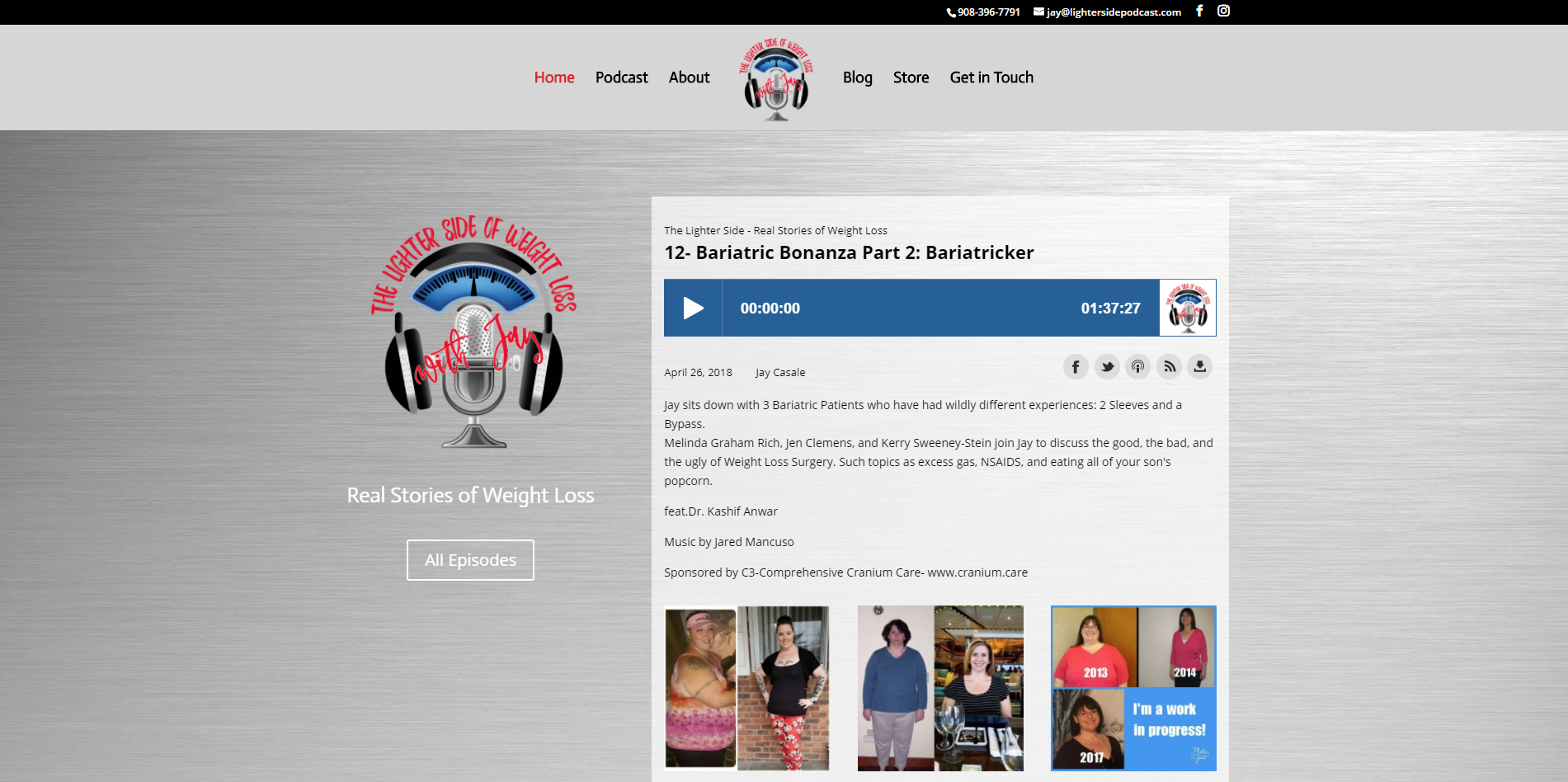
Task: Click author name Jay Casale
Action: tap(780, 373)
